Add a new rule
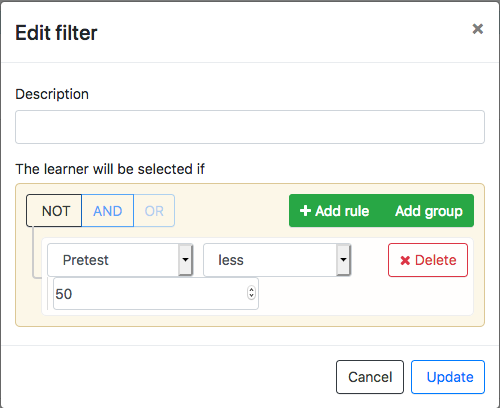The image size is (500, 408). point(335,211)
